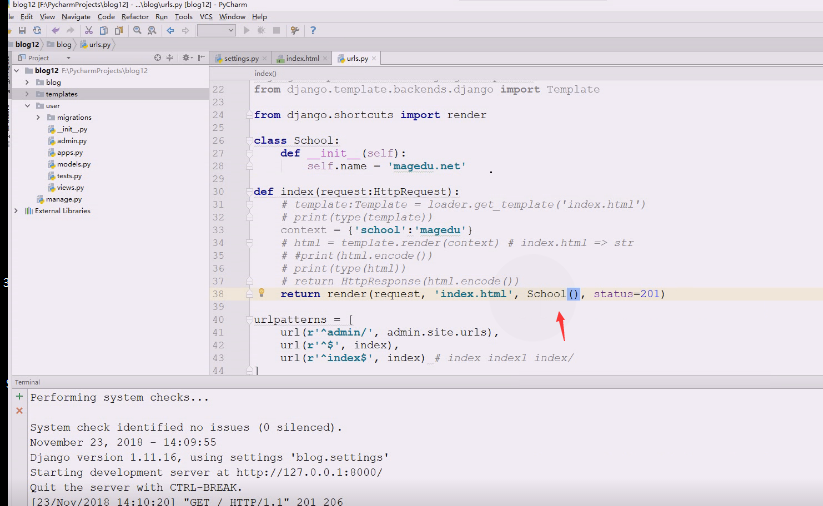Expand the migrations folder arrow
Viewport: 823px width, 506px height.
tap(38, 118)
